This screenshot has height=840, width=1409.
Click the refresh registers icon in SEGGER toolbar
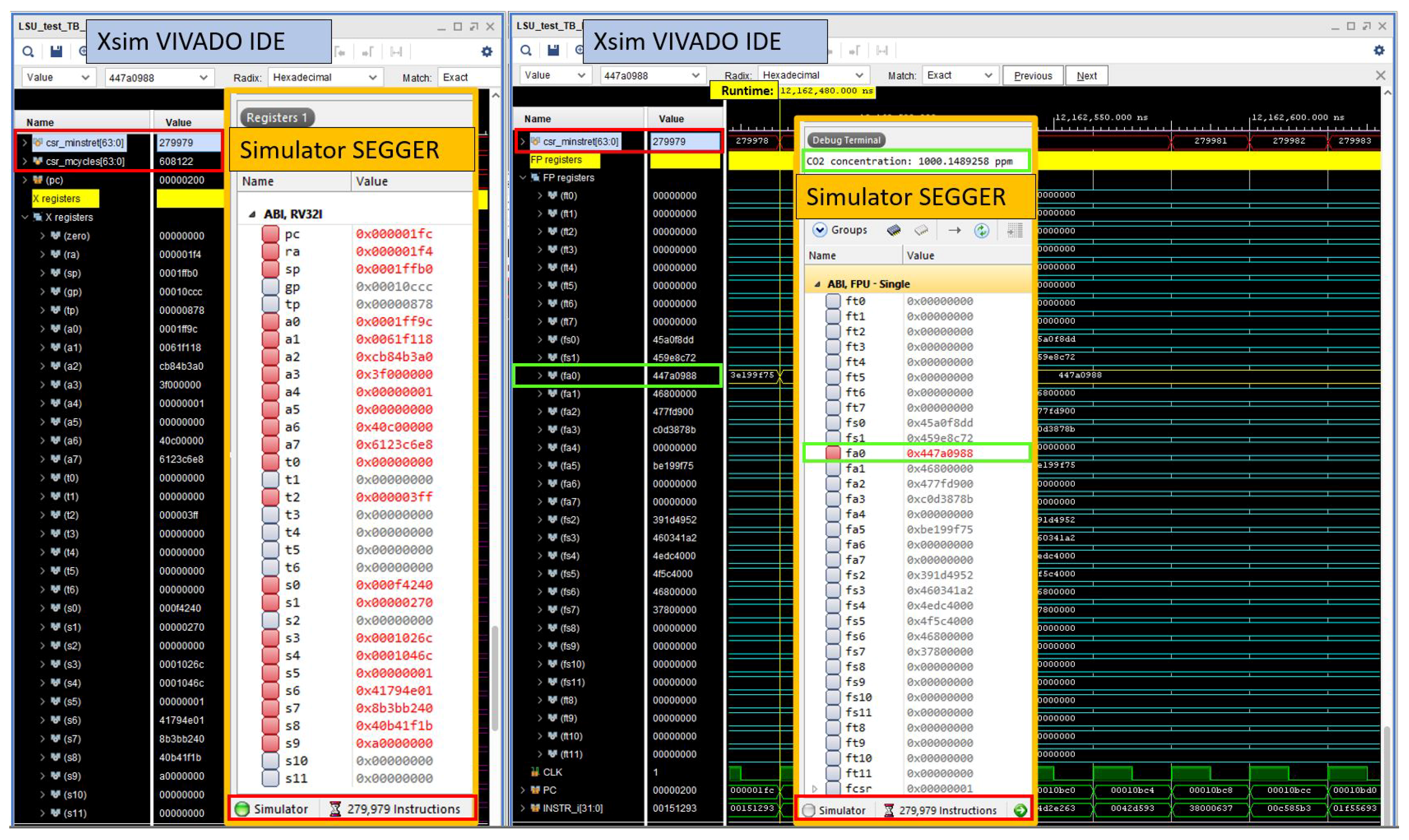981,230
